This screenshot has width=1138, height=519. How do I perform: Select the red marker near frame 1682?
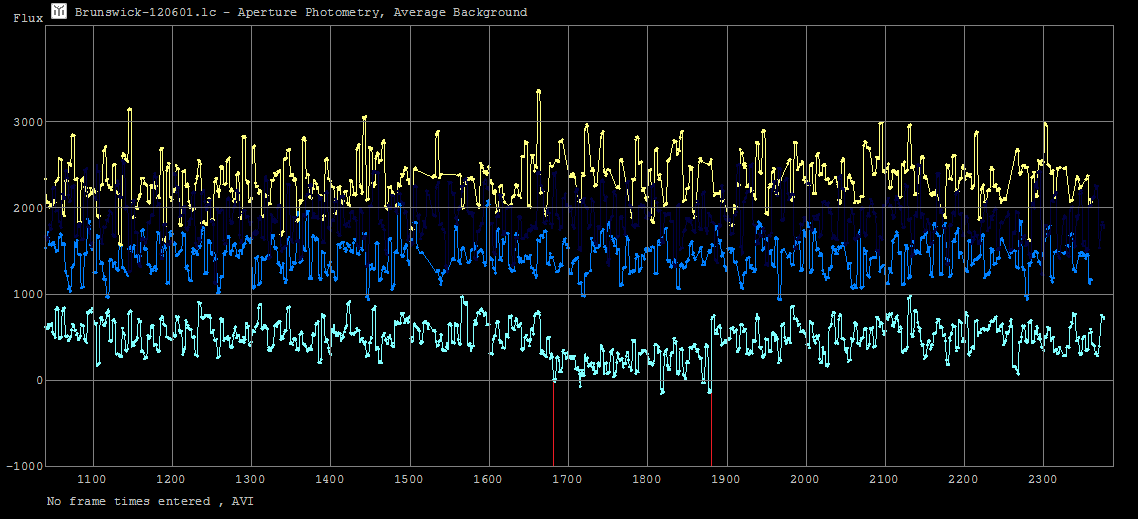554,423
